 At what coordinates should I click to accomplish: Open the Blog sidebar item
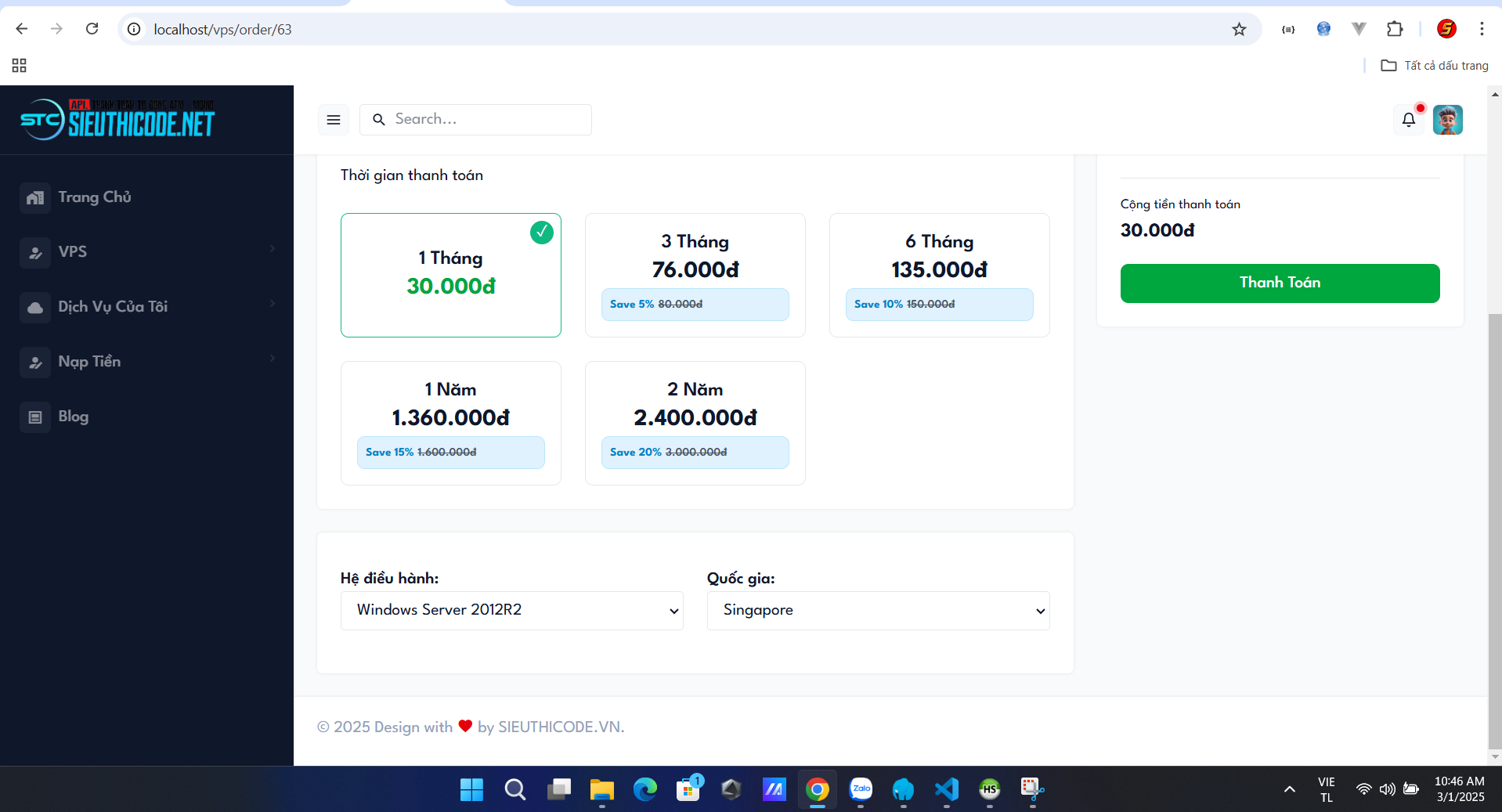click(x=73, y=417)
